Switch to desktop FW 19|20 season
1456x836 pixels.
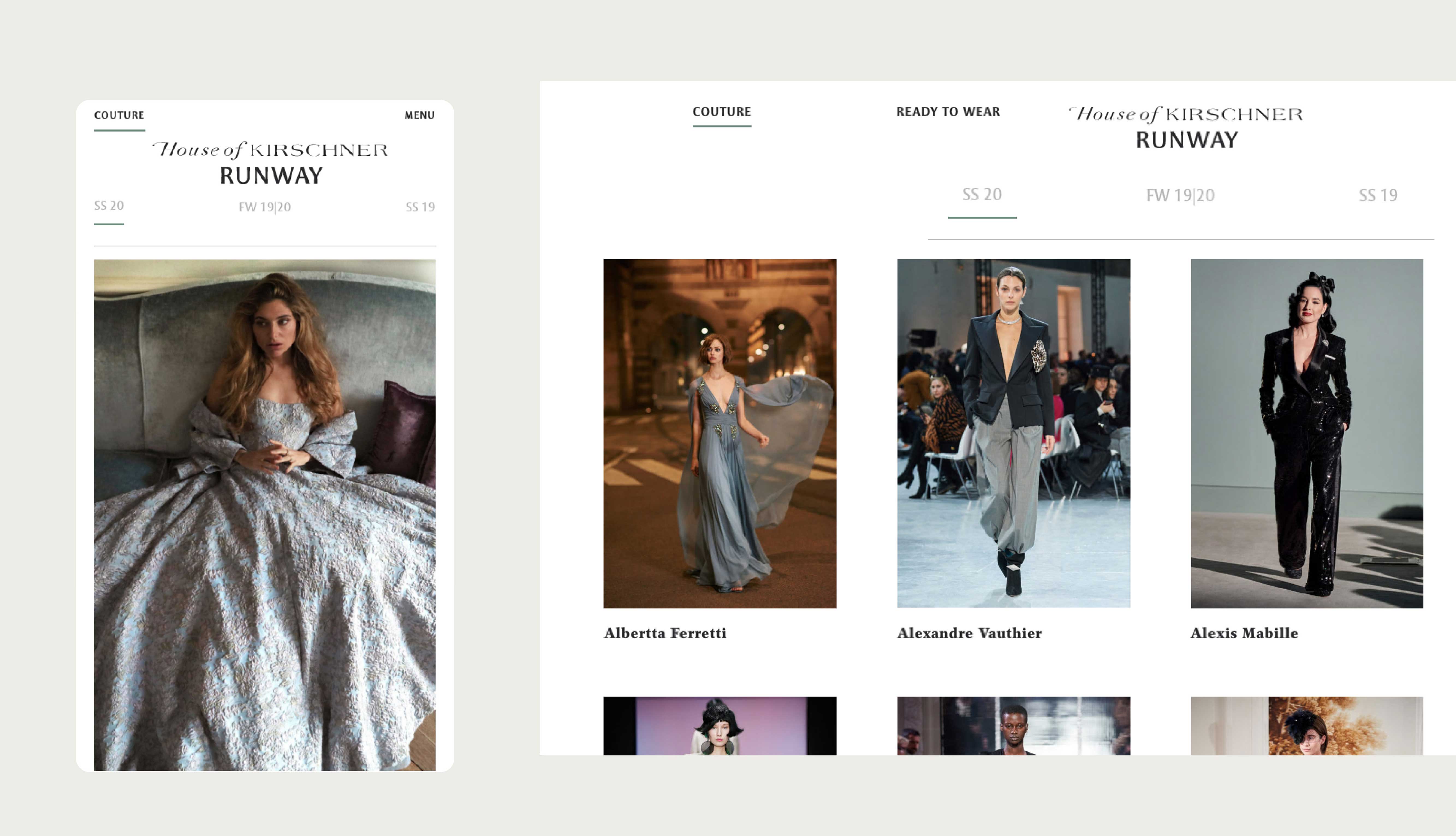1180,196
